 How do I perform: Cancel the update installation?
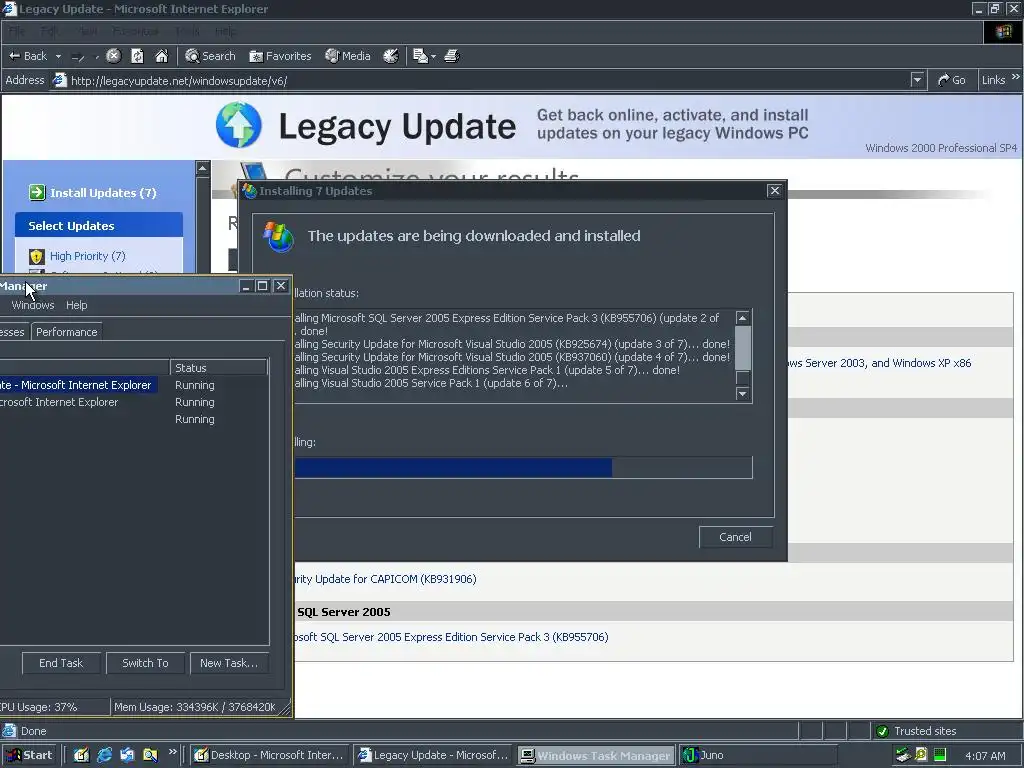tap(735, 537)
